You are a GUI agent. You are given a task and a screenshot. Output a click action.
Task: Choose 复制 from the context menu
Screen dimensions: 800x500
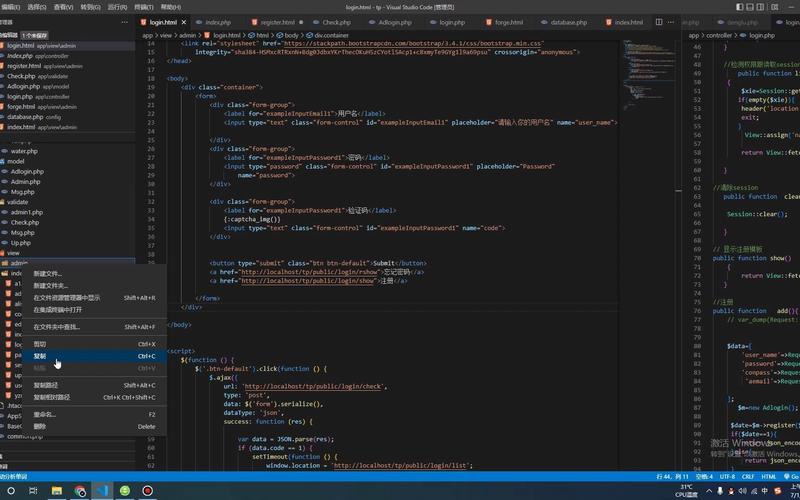coord(94,356)
